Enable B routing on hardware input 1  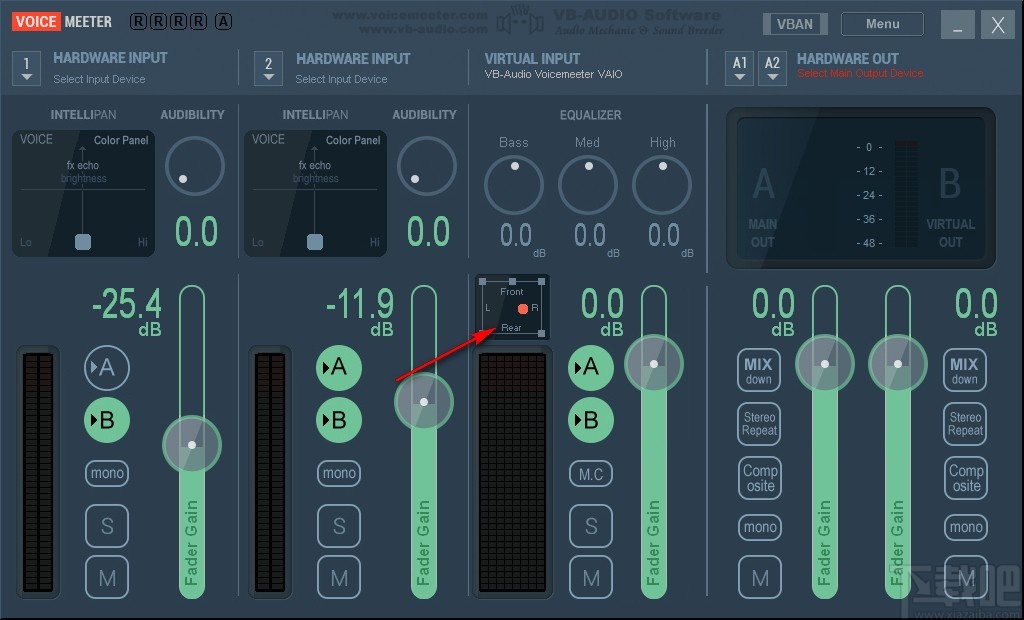(106, 420)
